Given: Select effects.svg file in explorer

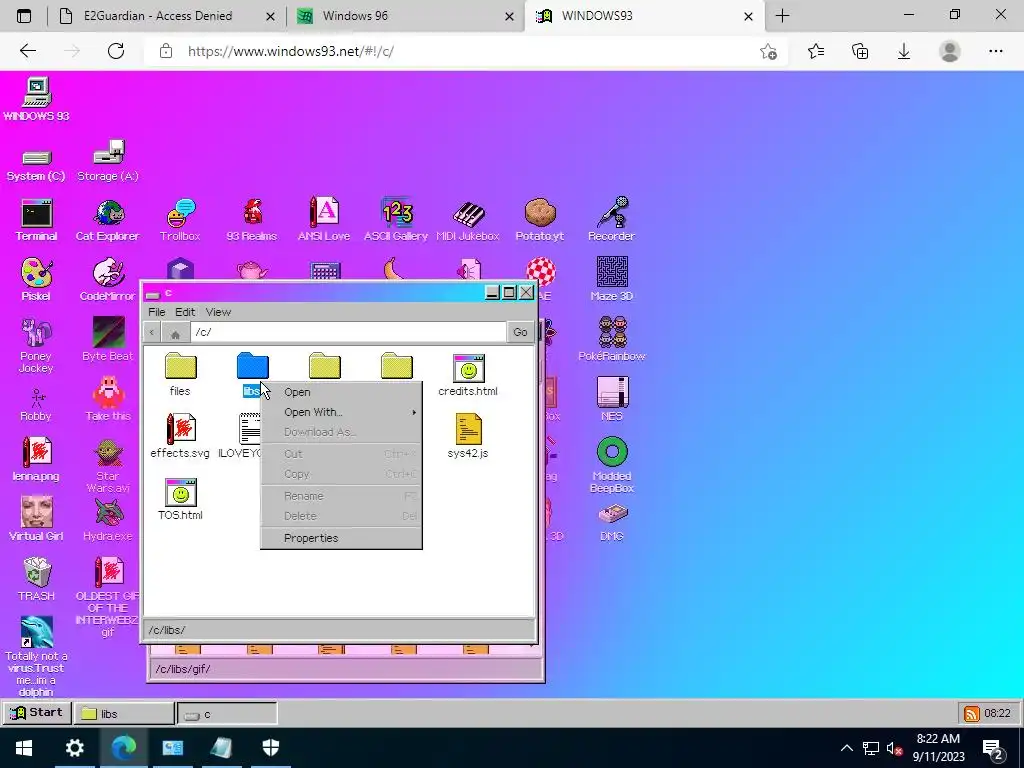Looking at the screenshot, I should (x=180, y=436).
